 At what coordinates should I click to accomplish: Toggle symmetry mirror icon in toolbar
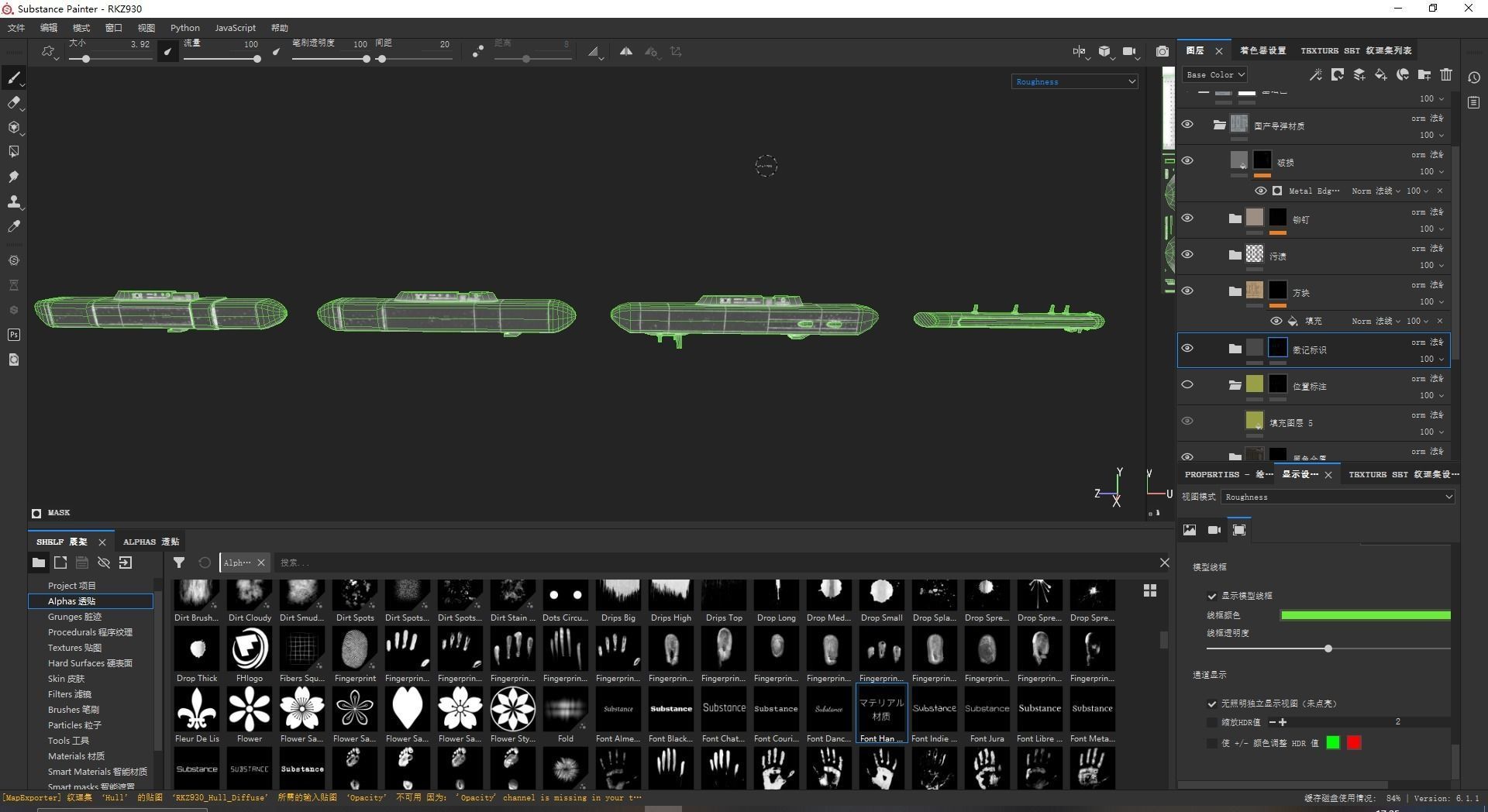pyautogui.click(x=625, y=52)
